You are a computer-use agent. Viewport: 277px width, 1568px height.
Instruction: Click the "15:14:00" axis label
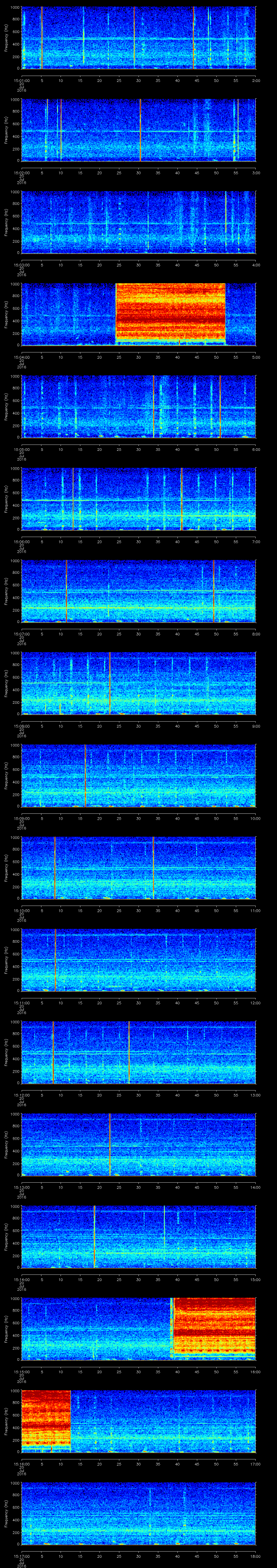[21, 1279]
